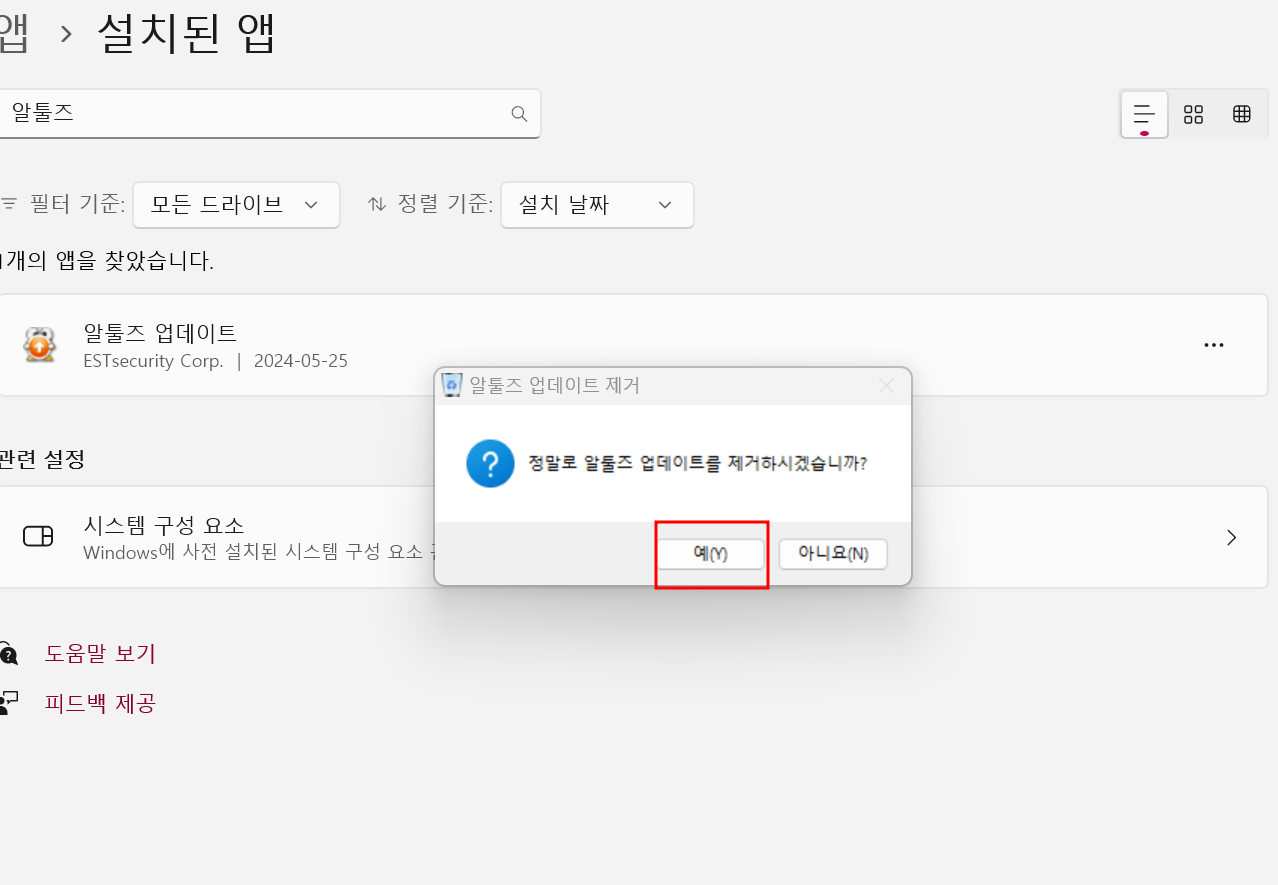Click the ESTsecurity Corp. publisher text
The image size is (1278, 885).
153,361
